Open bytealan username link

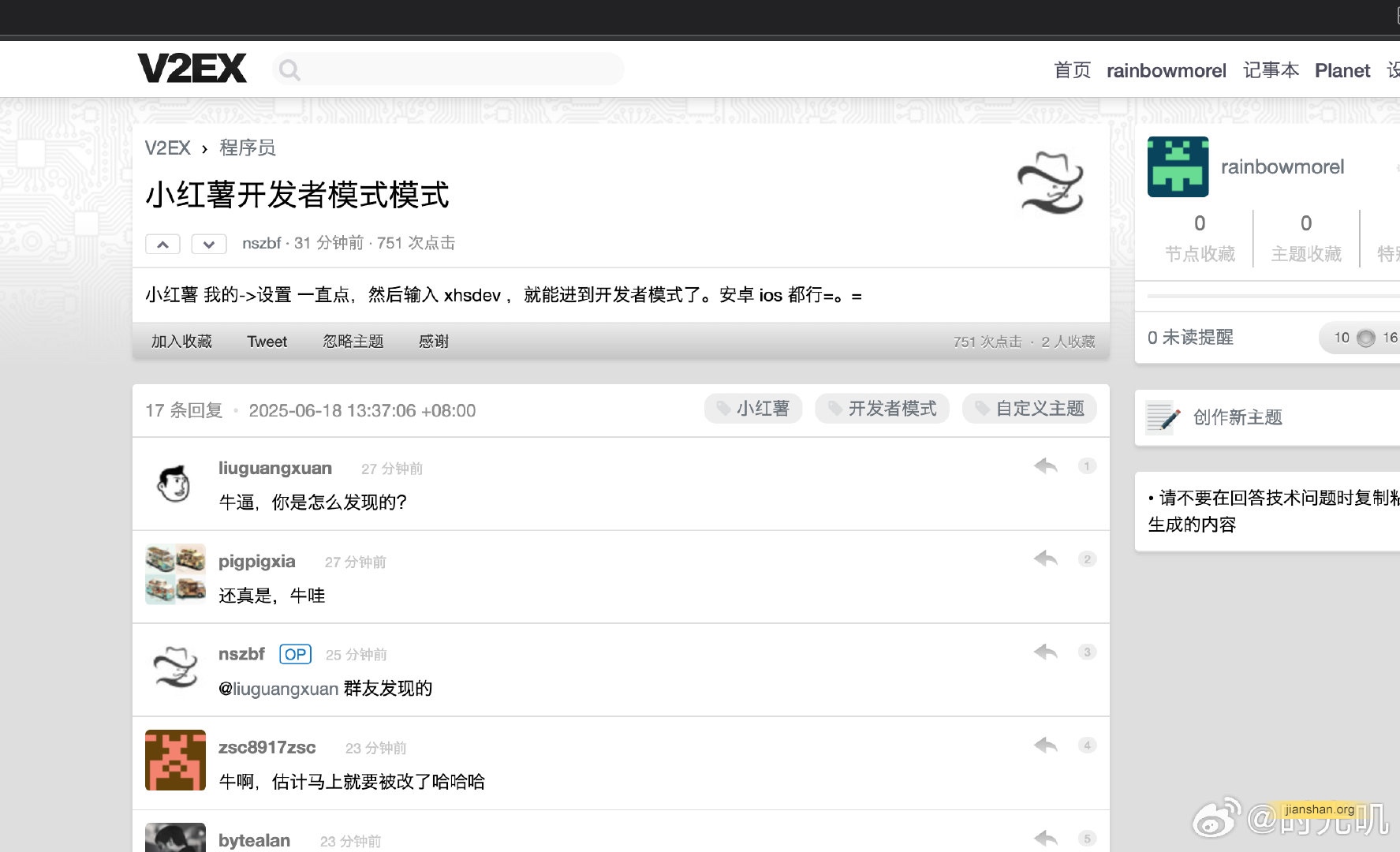point(254,840)
